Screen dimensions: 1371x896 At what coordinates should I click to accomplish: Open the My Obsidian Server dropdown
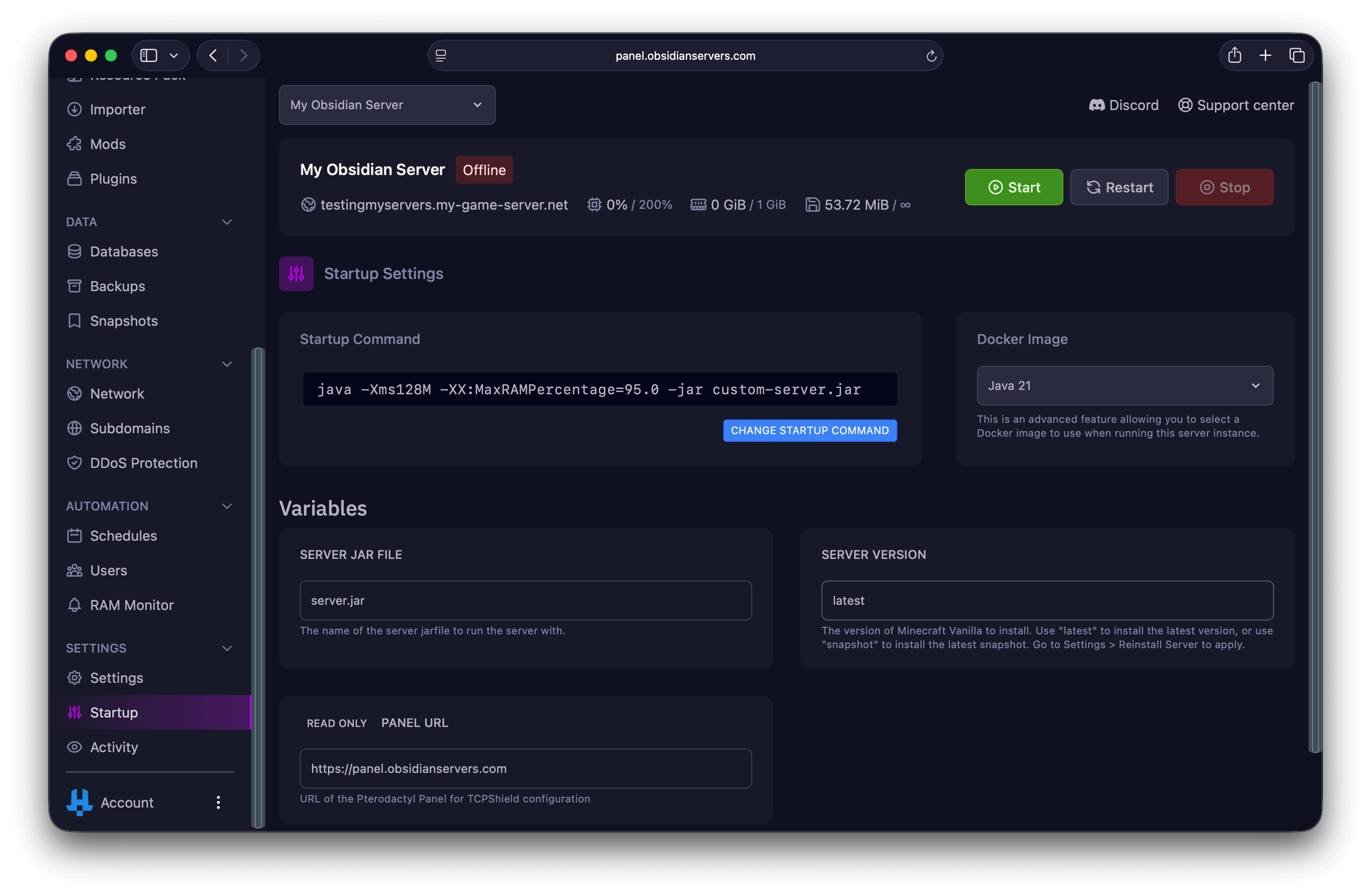pos(387,105)
